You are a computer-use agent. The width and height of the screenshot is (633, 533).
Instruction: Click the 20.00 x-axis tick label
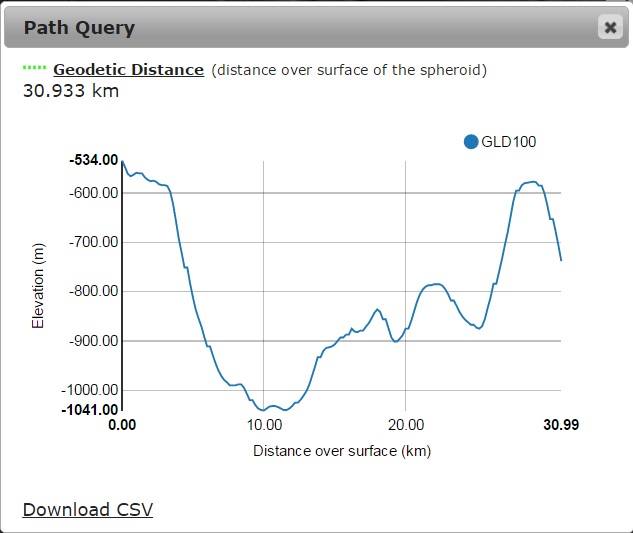pos(404,425)
